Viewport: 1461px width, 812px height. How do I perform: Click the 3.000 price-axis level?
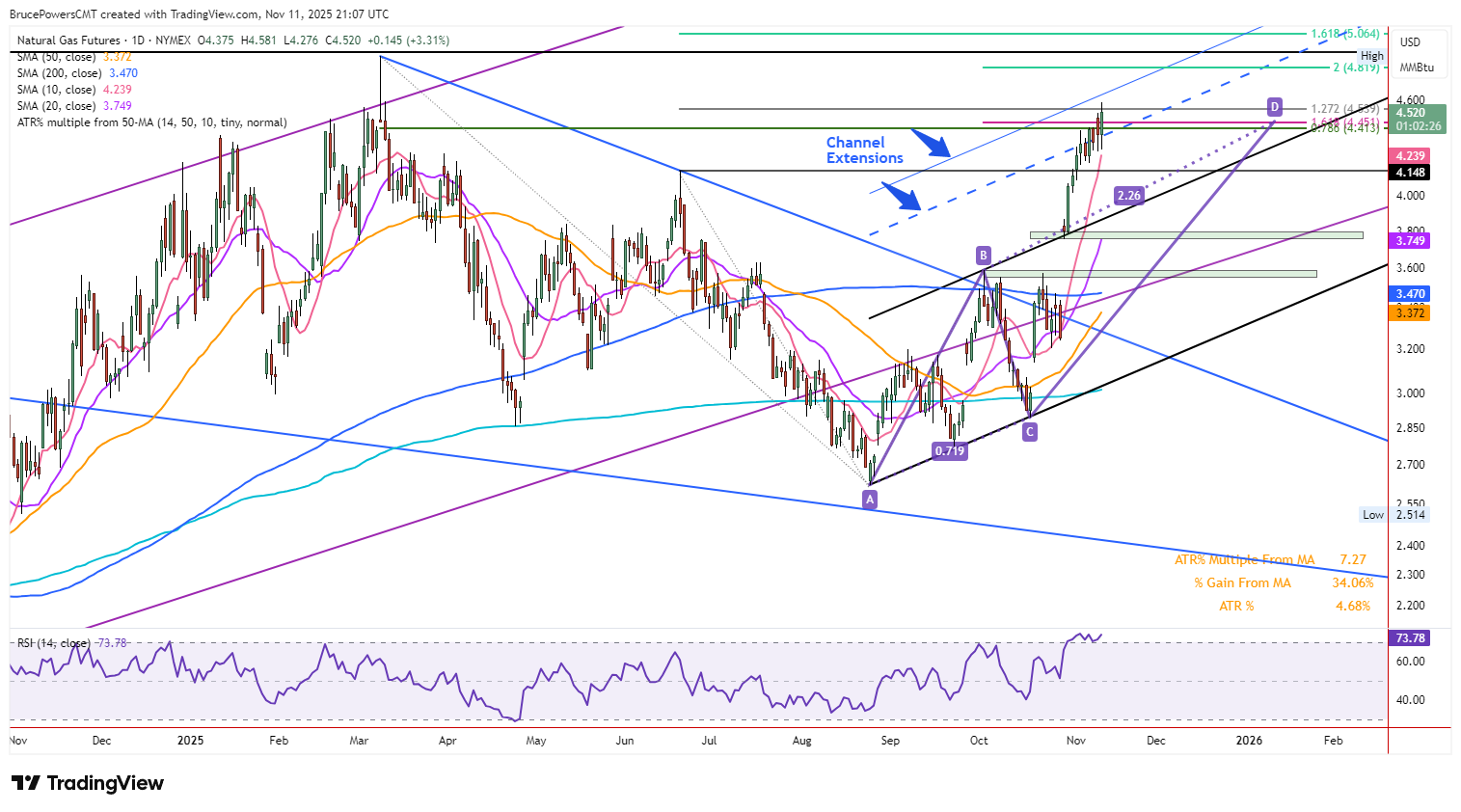point(1410,393)
